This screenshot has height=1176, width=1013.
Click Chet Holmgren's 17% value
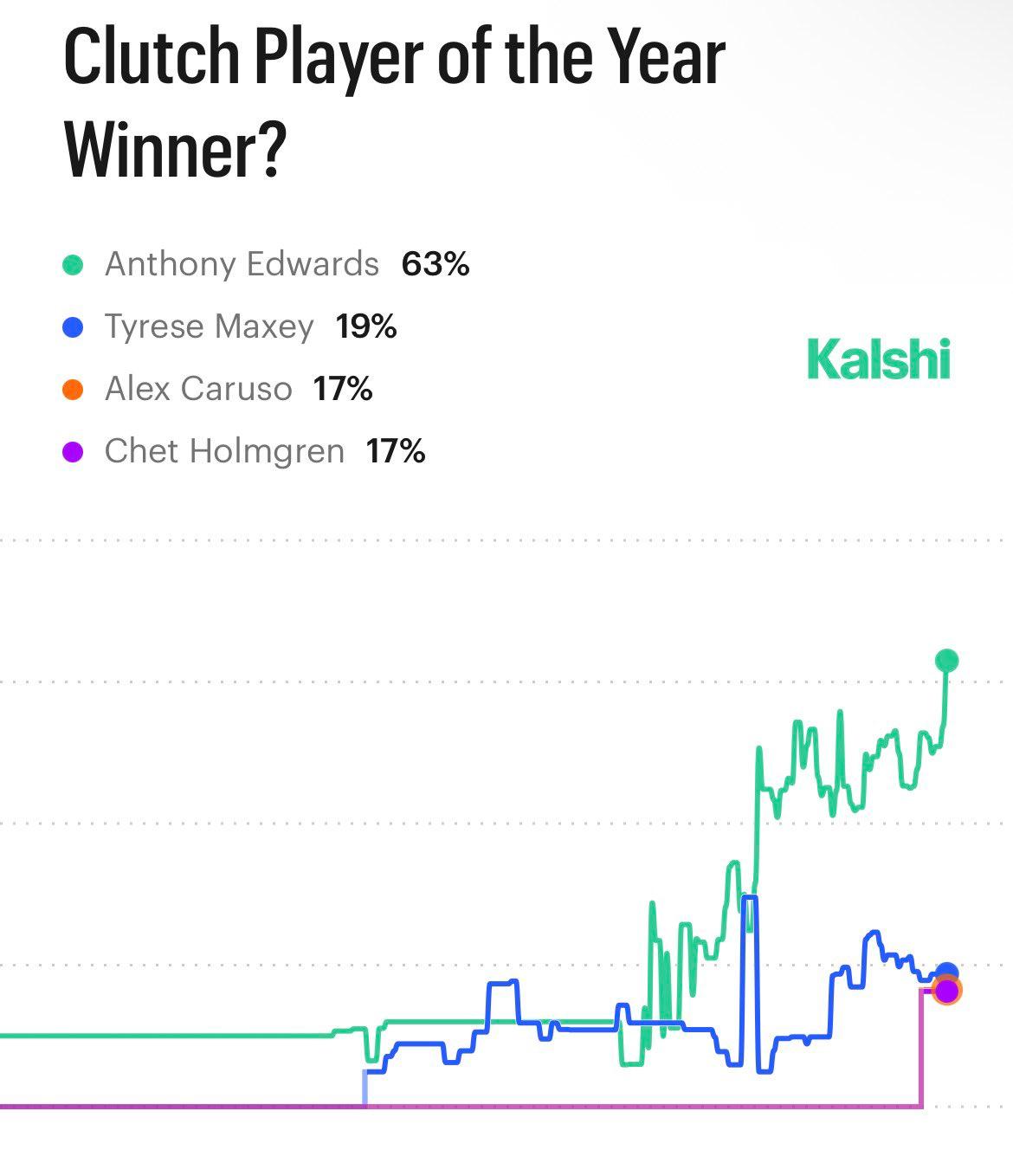tap(396, 451)
